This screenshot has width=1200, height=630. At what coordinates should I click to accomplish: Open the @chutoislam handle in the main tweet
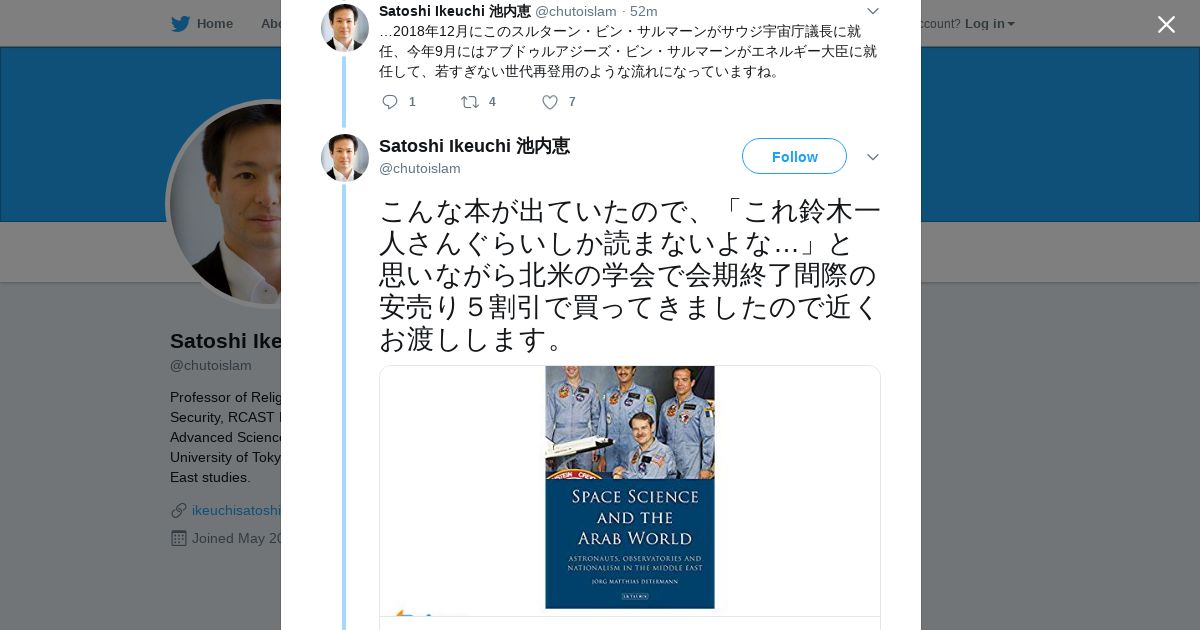click(420, 168)
